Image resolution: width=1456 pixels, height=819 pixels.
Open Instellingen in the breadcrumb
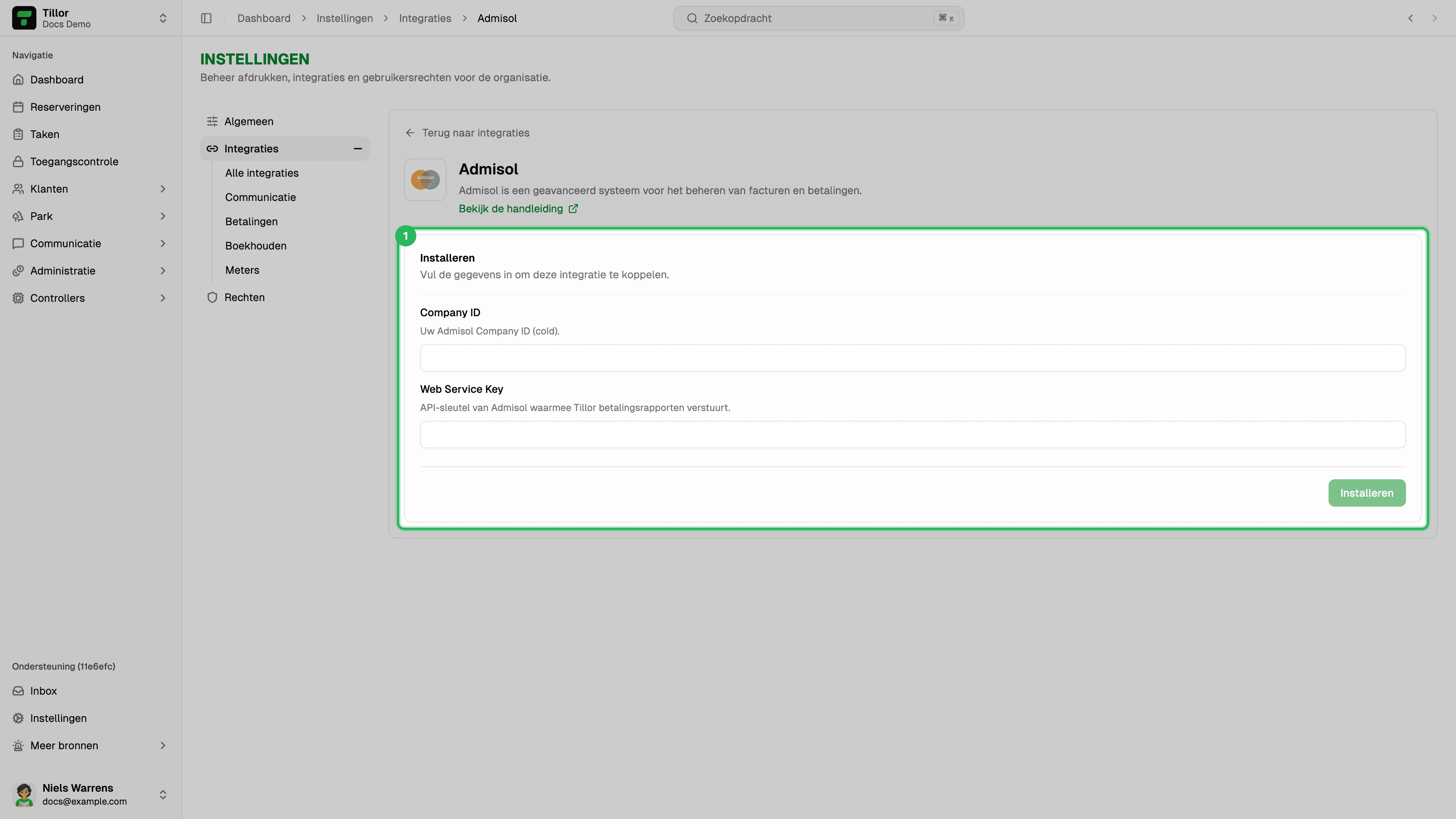pyautogui.click(x=345, y=18)
